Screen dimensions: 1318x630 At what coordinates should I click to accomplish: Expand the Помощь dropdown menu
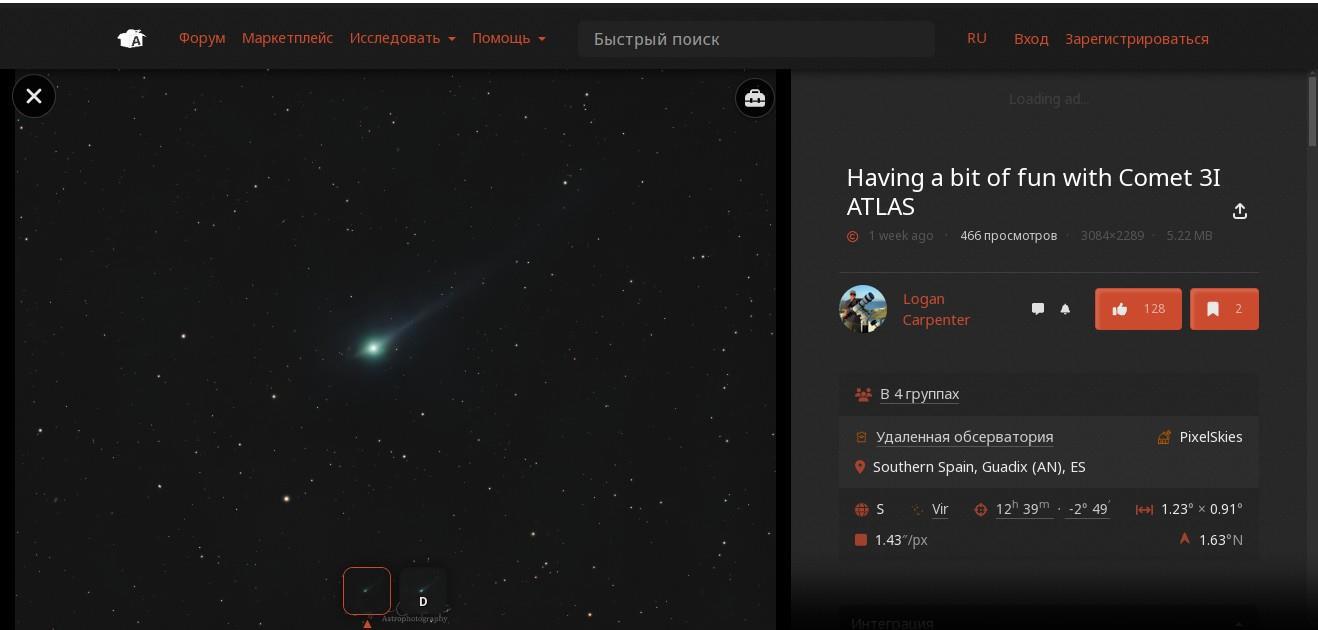click(x=509, y=38)
